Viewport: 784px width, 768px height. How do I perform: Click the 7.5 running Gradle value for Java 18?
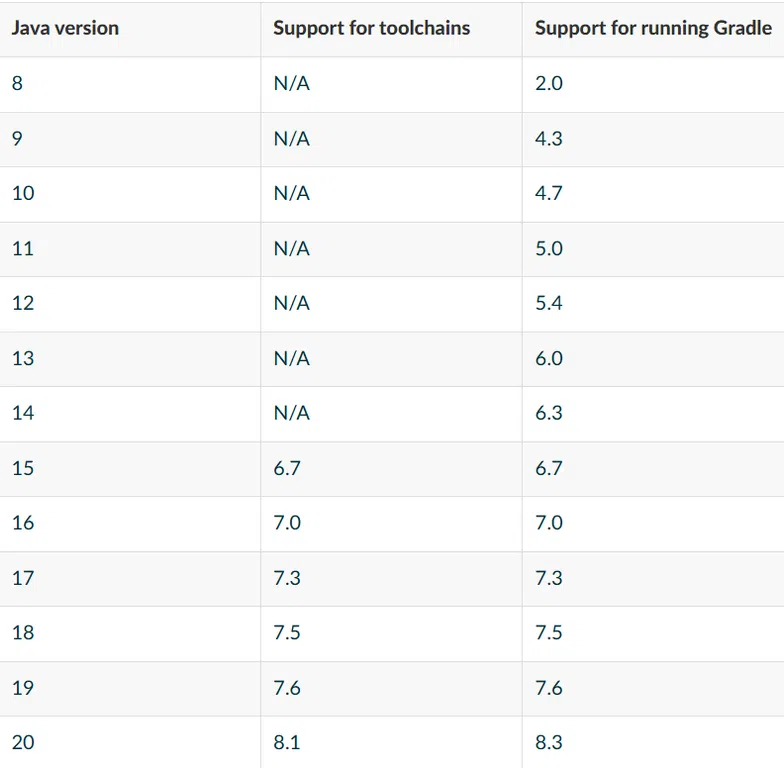click(548, 632)
